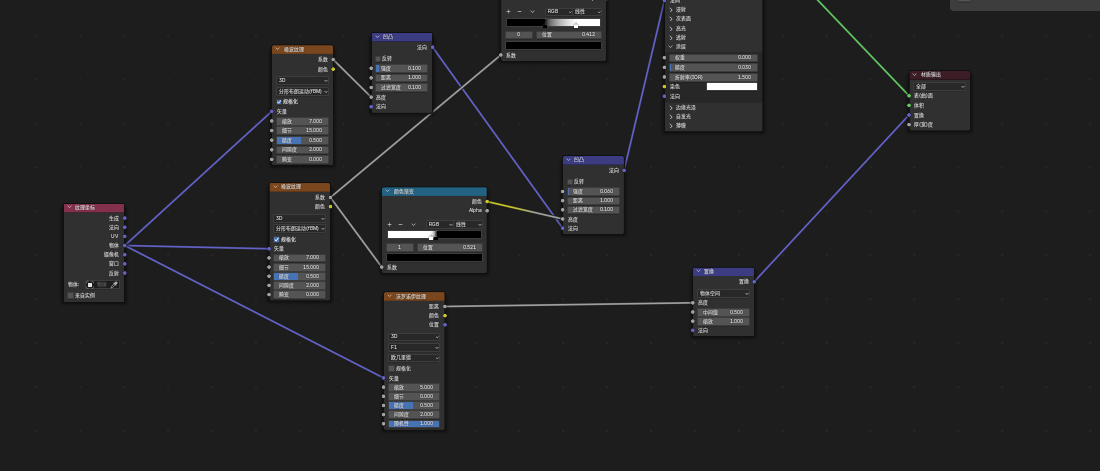Viewport: 1100px width, 471px height.
Task: Expand the Subsurface (次表面) panel in Principled BSDF
Action: point(684,19)
